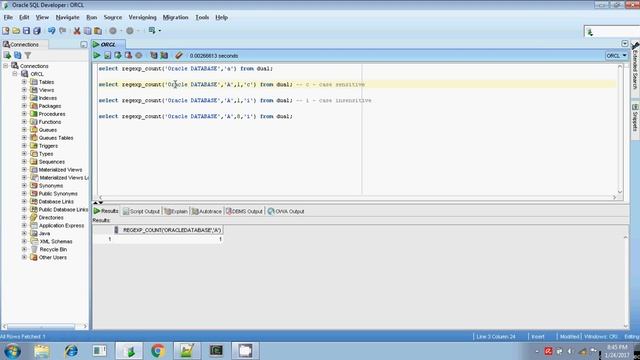Switch to the OWA Output tab
Viewport: 640px width, 360px height.
[x=286, y=211]
